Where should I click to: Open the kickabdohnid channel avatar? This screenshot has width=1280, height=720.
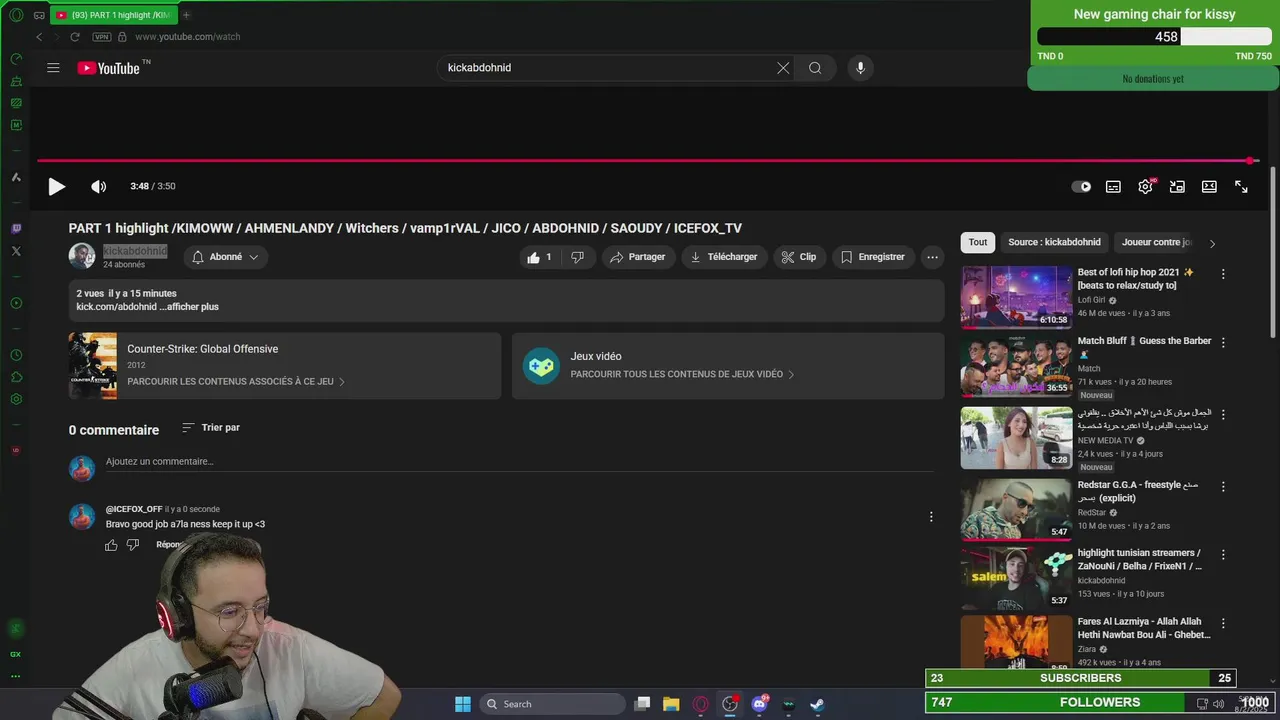point(82,256)
